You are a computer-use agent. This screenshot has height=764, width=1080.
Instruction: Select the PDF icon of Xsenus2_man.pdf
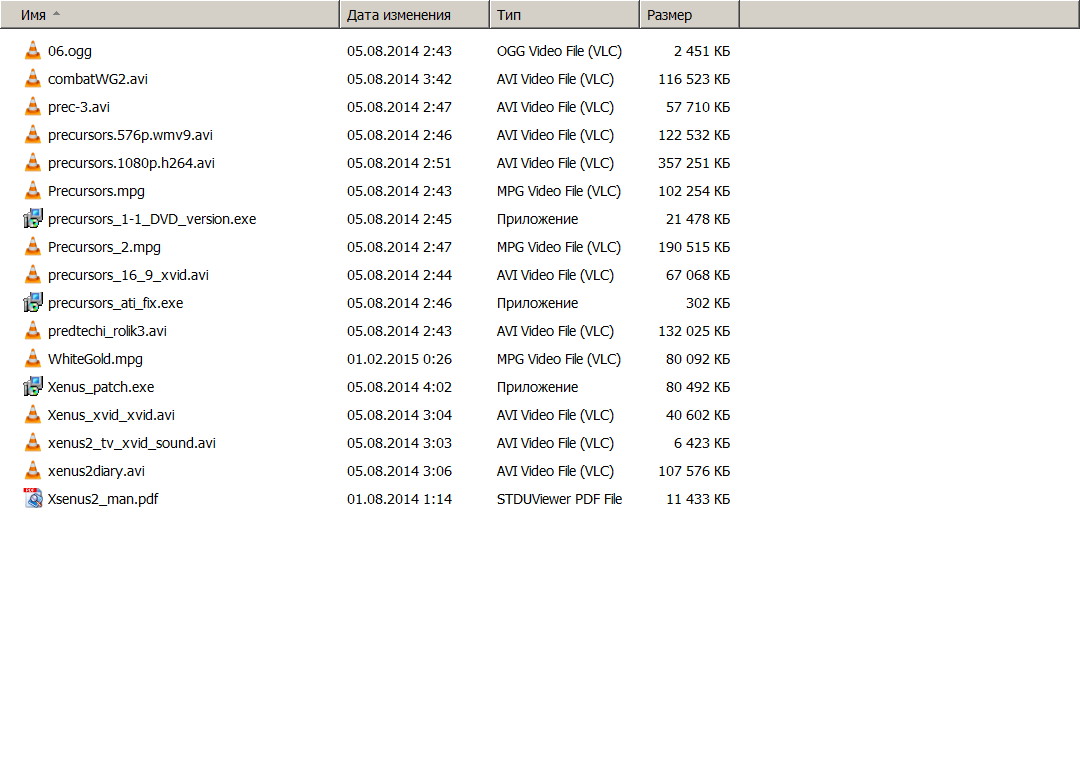point(32,498)
